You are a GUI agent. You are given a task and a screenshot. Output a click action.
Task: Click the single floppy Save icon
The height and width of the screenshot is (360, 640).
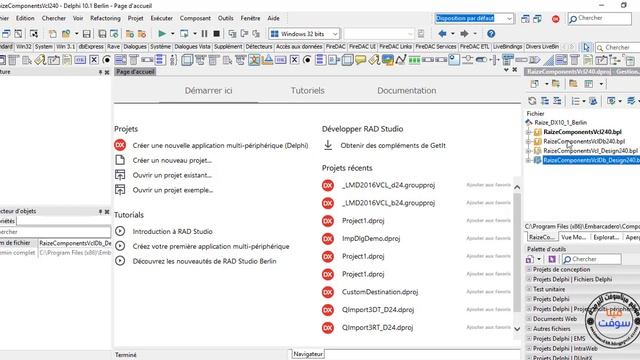87,33
